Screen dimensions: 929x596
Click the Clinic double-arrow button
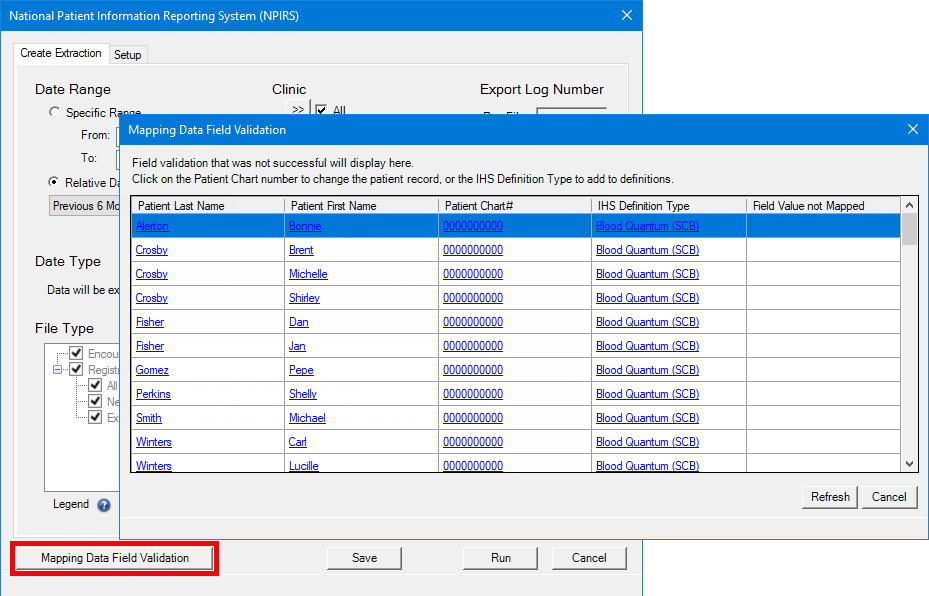(298, 110)
